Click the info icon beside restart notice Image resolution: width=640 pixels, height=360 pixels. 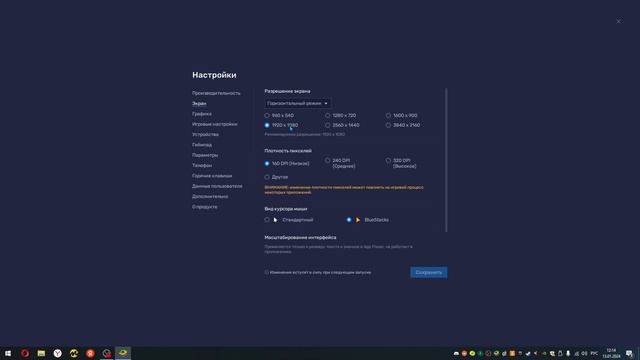(267, 272)
